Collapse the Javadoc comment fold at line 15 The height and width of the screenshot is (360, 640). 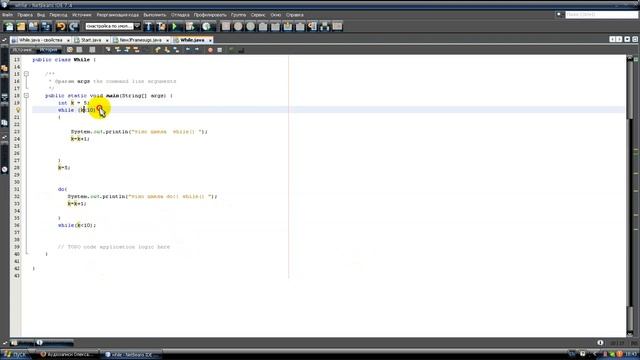[26, 74]
